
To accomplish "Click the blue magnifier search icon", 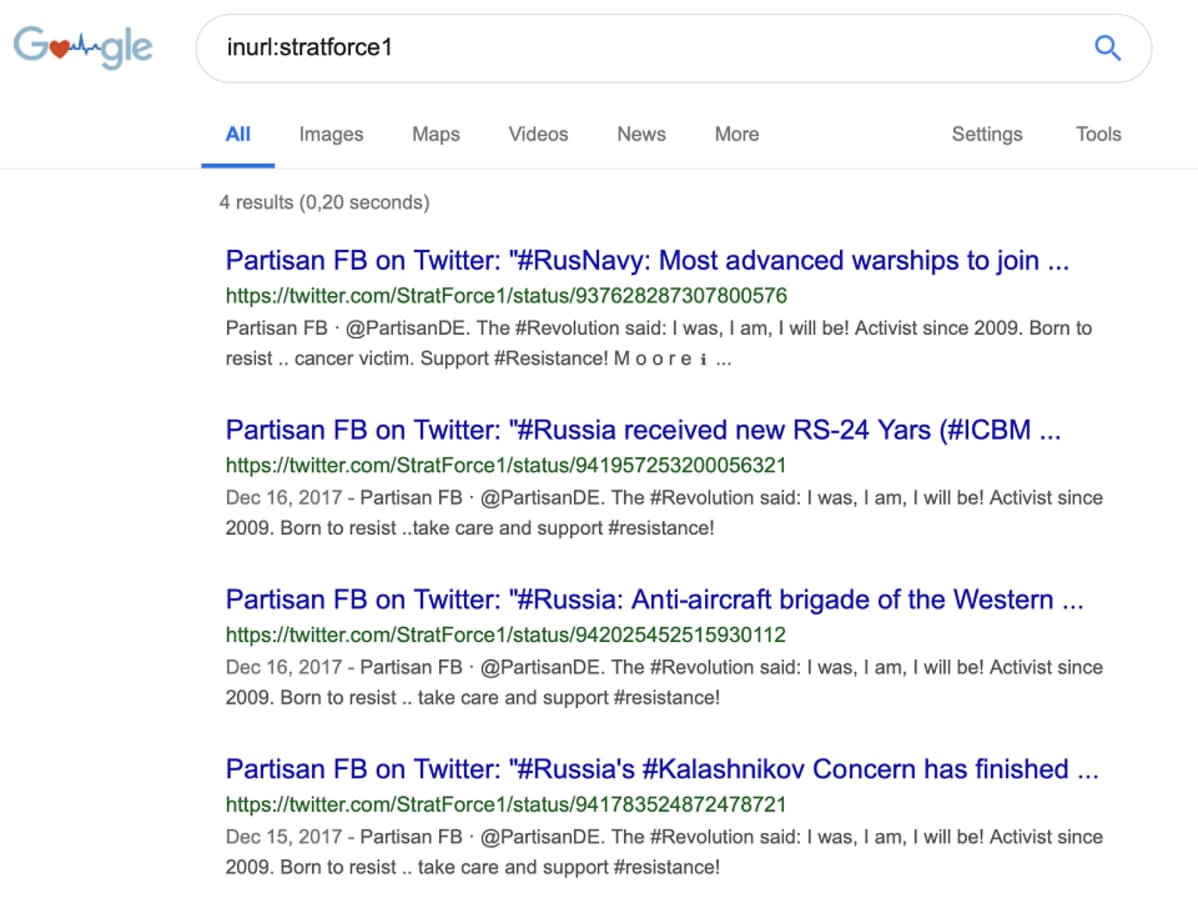I will click(x=1107, y=48).
